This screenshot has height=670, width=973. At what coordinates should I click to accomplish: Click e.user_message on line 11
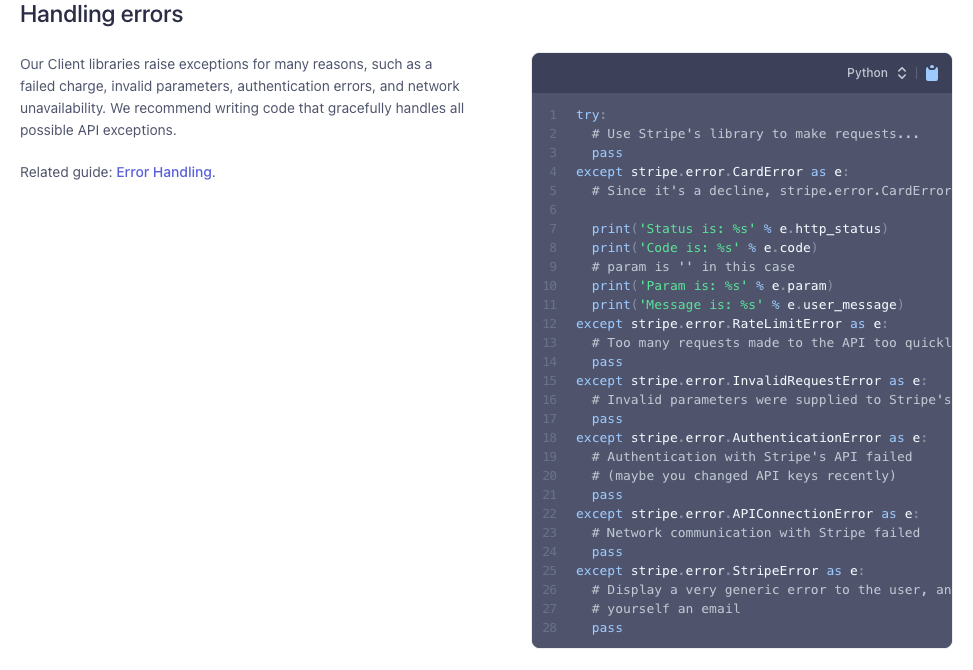(842, 305)
